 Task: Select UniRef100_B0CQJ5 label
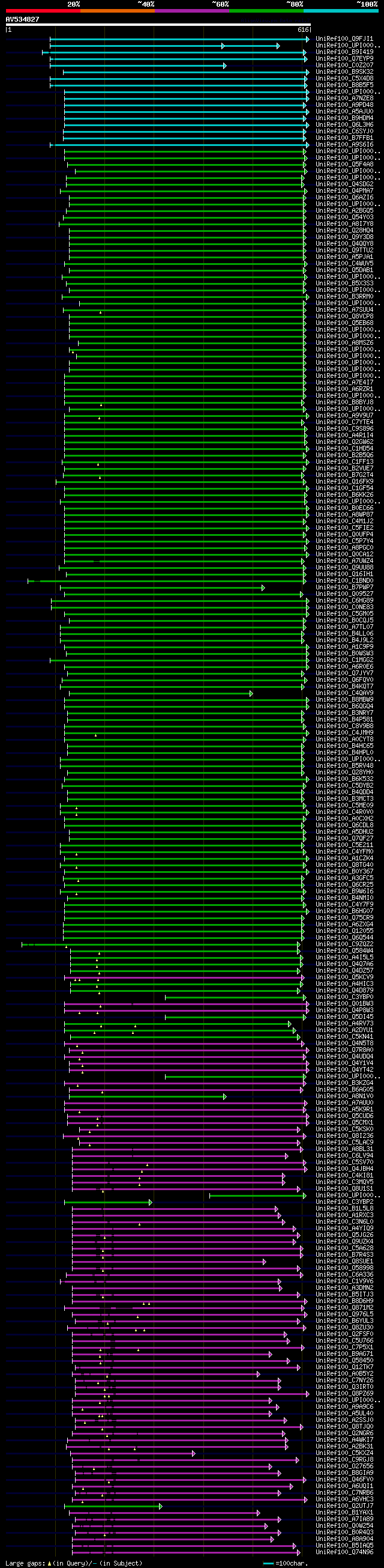pyautogui.click(x=344, y=621)
